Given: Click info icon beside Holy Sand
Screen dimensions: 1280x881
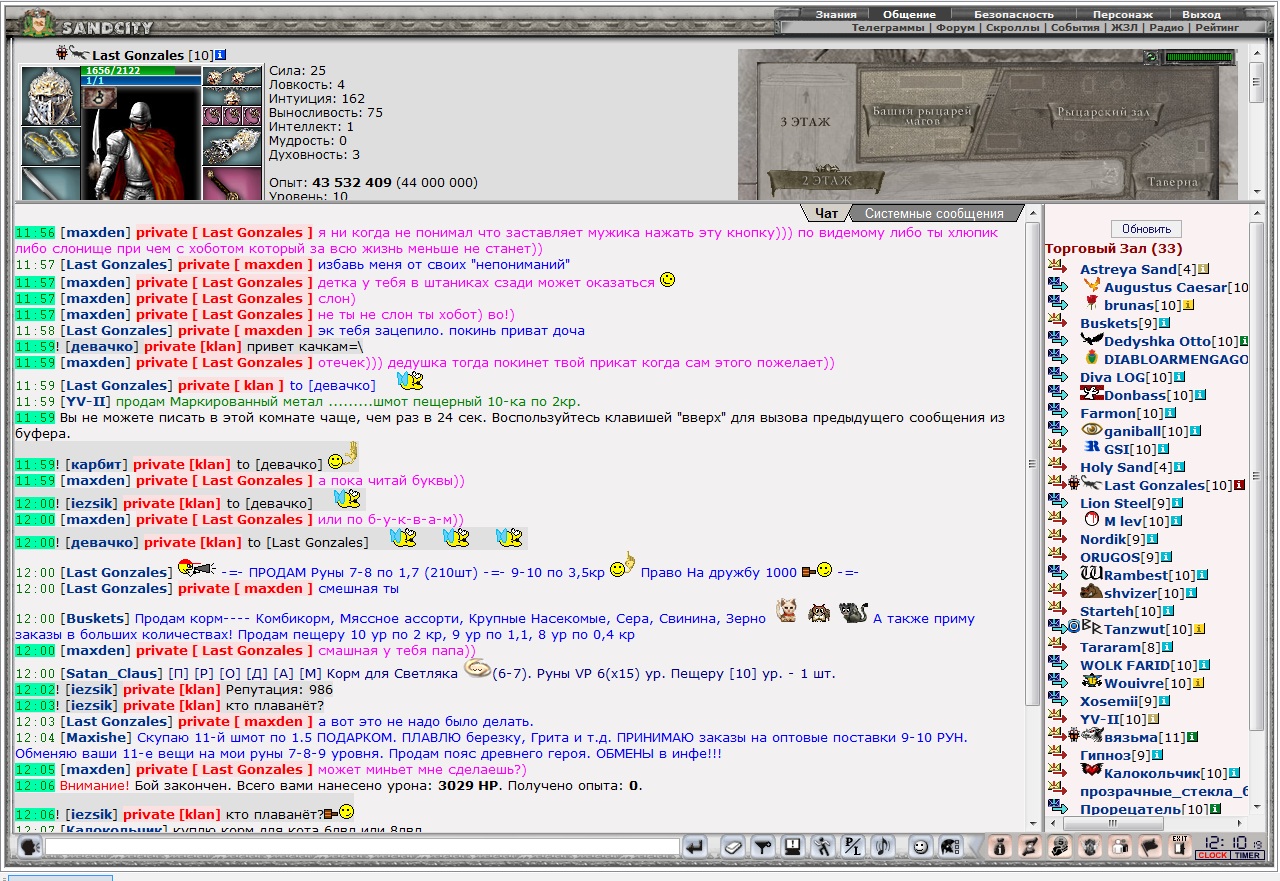Looking at the screenshot, I should pos(1179,467).
